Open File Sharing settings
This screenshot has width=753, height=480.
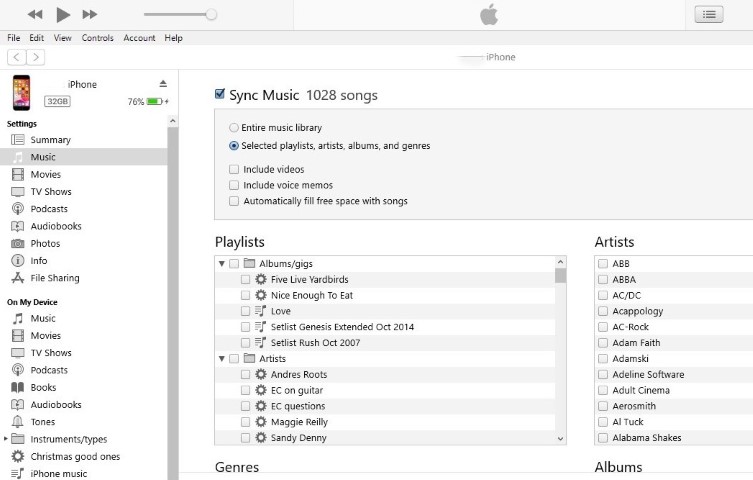pyautogui.click(x=54, y=278)
